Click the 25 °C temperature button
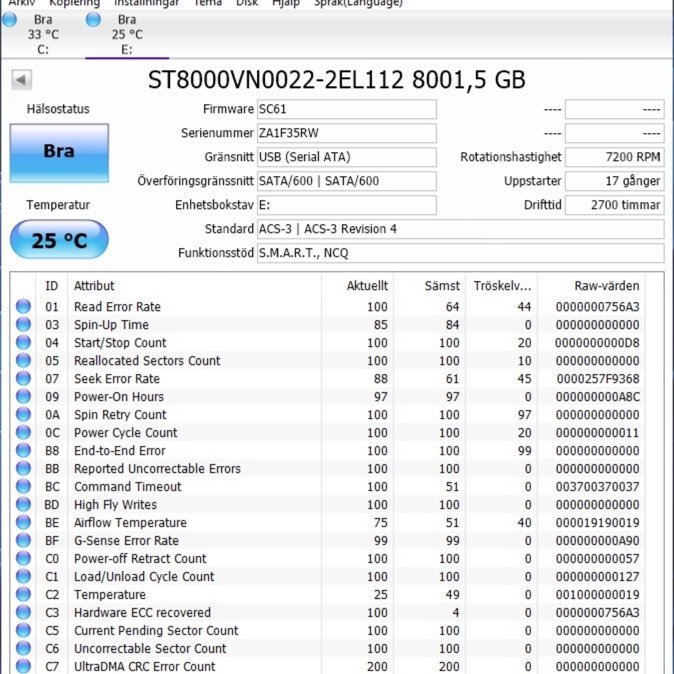Screen dimensions: 674x674 [x=58, y=241]
